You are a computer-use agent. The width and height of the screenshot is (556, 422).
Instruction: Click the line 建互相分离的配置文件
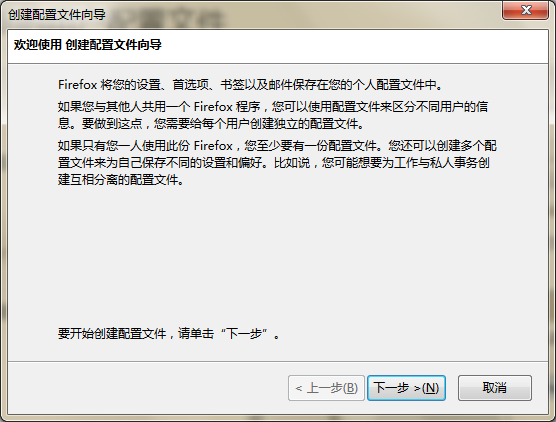tap(121, 180)
